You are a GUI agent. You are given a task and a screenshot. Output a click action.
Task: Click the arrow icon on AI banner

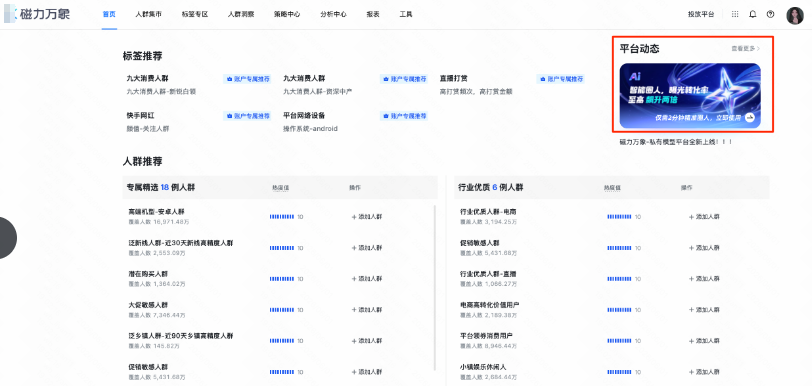[x=750, y=118]
